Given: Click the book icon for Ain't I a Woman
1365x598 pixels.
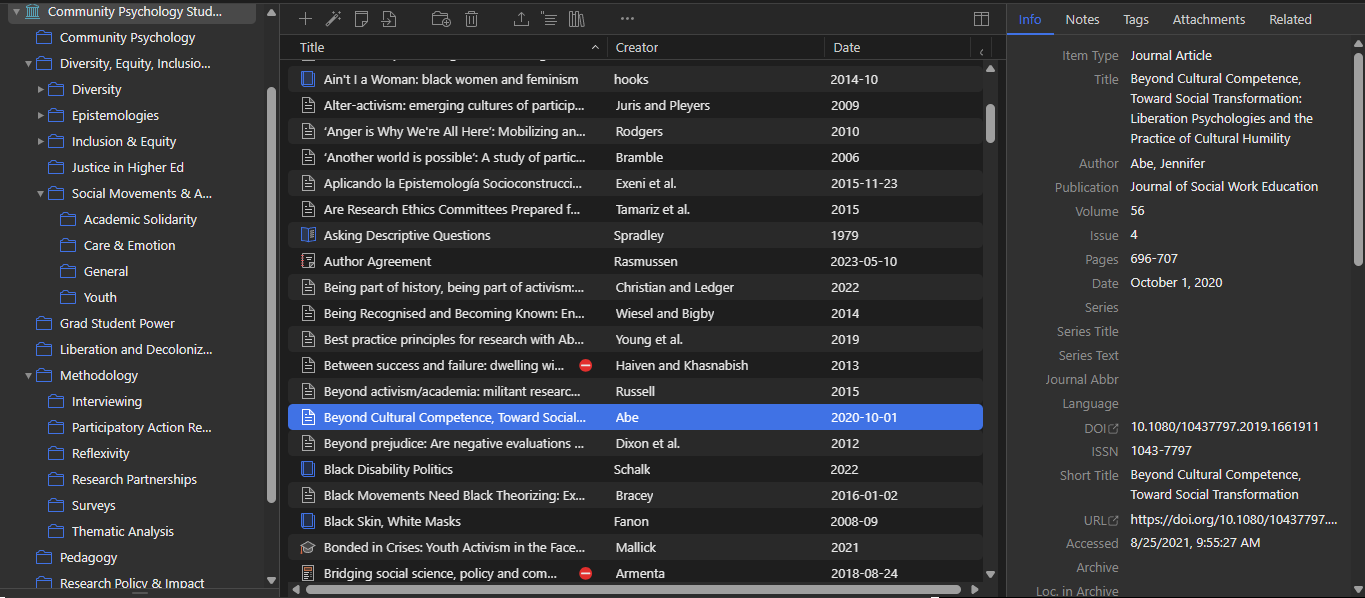Looking at the screenshot, I should 308,79.
